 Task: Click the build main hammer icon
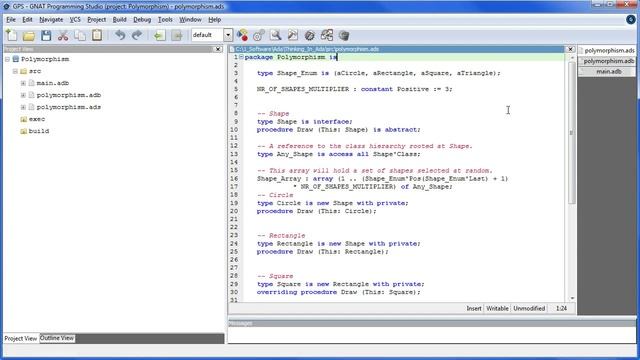[293, 36]
